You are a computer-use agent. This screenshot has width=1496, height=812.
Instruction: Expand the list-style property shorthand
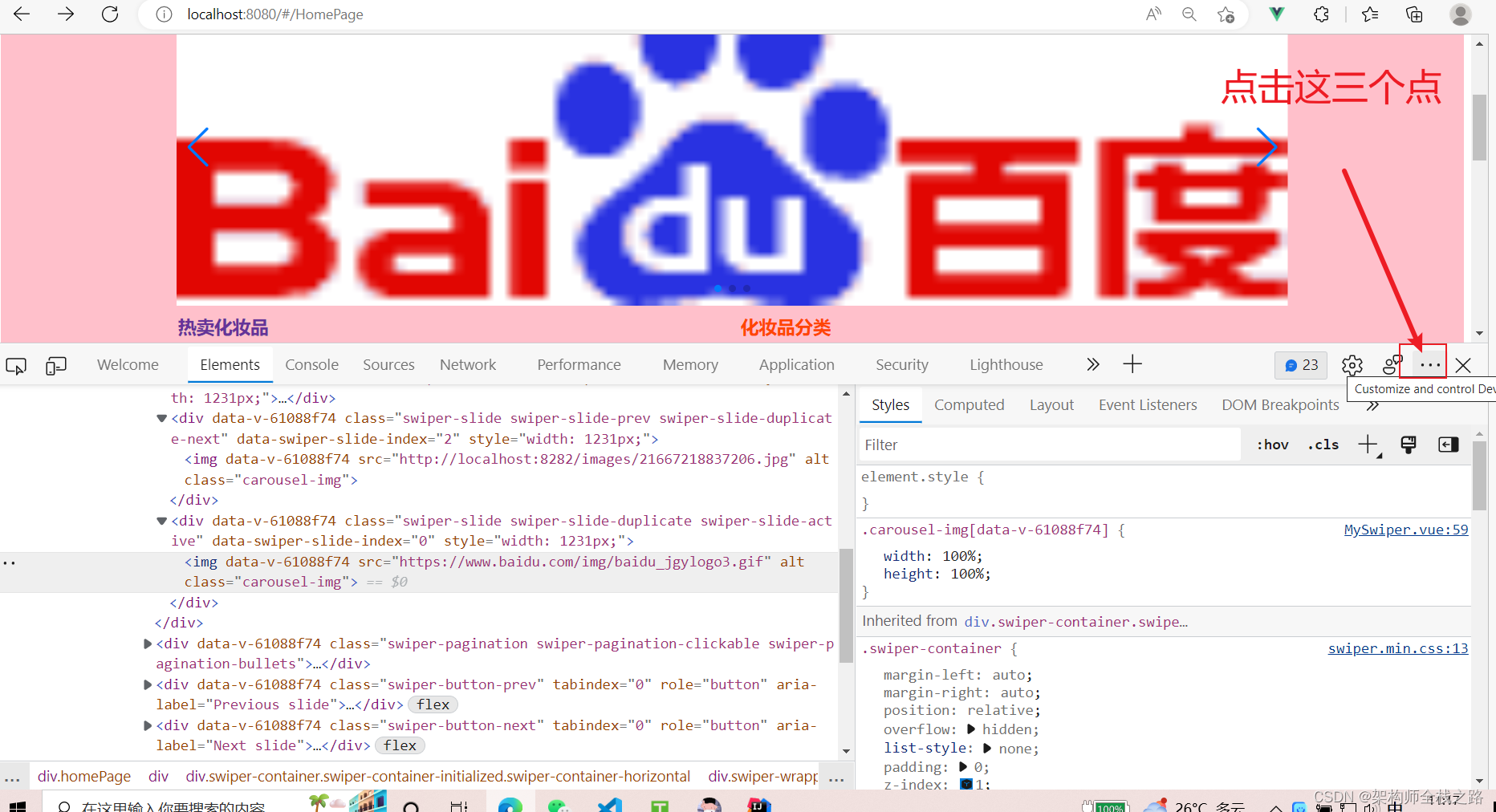[987, 749]
